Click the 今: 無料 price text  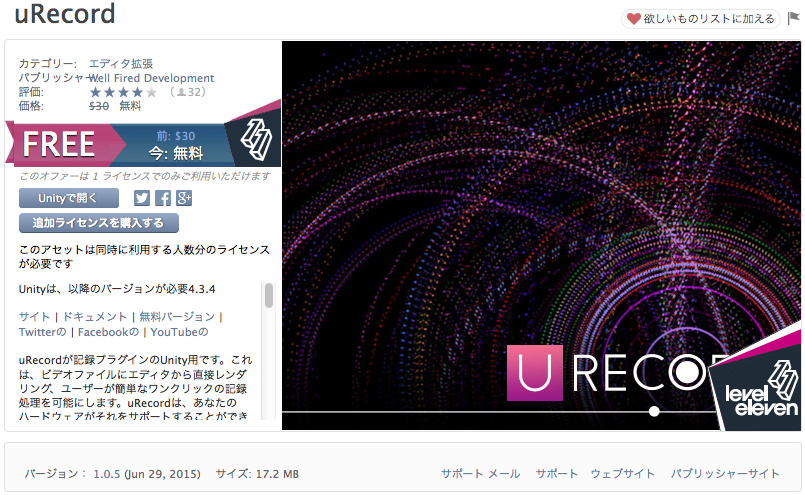(x=176, y=153)
